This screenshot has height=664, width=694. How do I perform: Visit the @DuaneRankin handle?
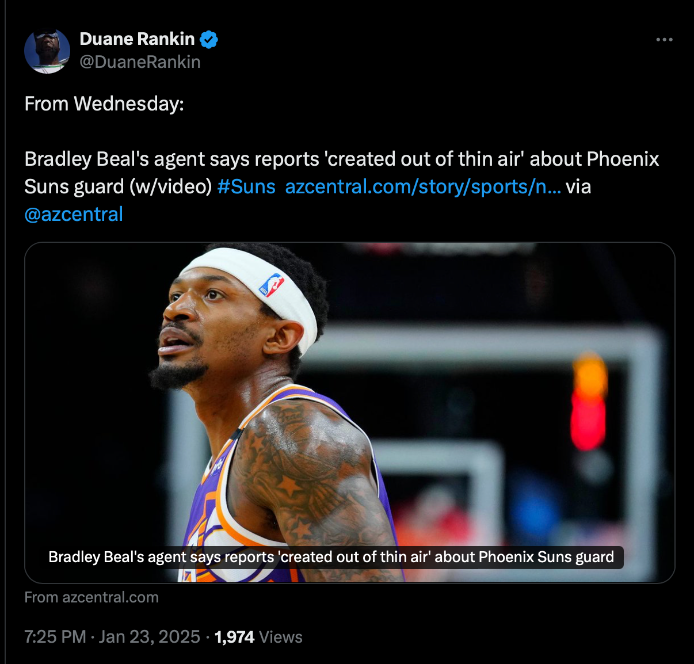pyautogui.click(x=140, y=62)
